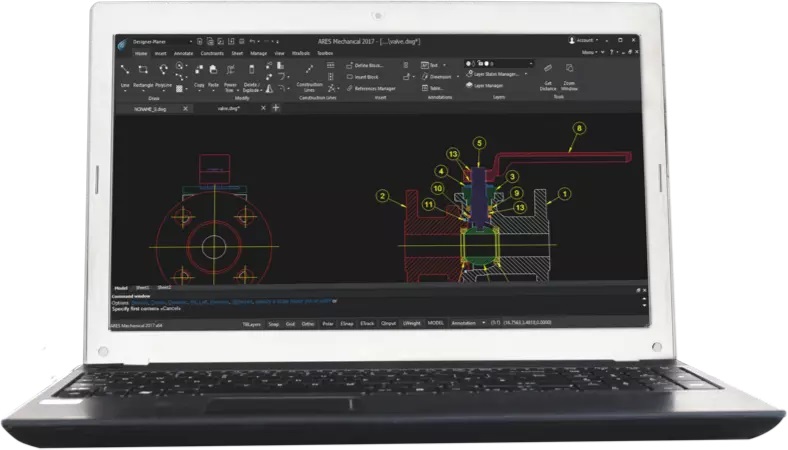
Task: Expand the Delete / Explode dropdown arrow
Action: (261, 91)
